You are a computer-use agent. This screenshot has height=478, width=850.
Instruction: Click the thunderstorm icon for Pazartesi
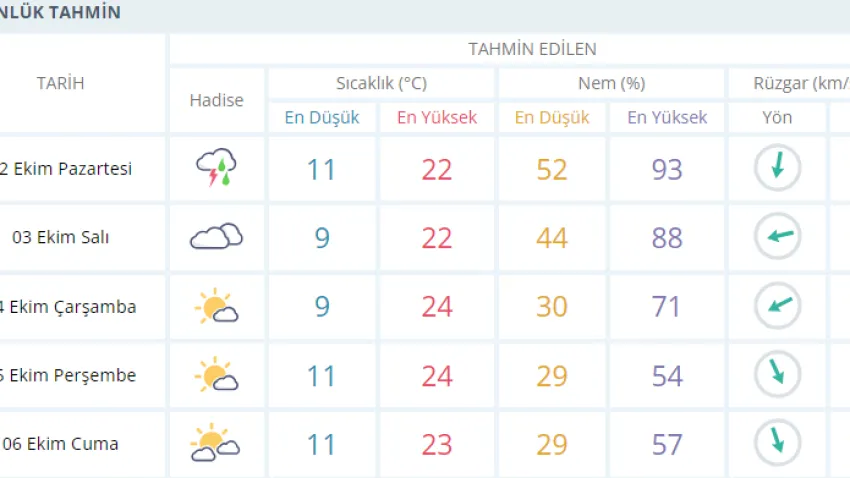tap(216, 168)
